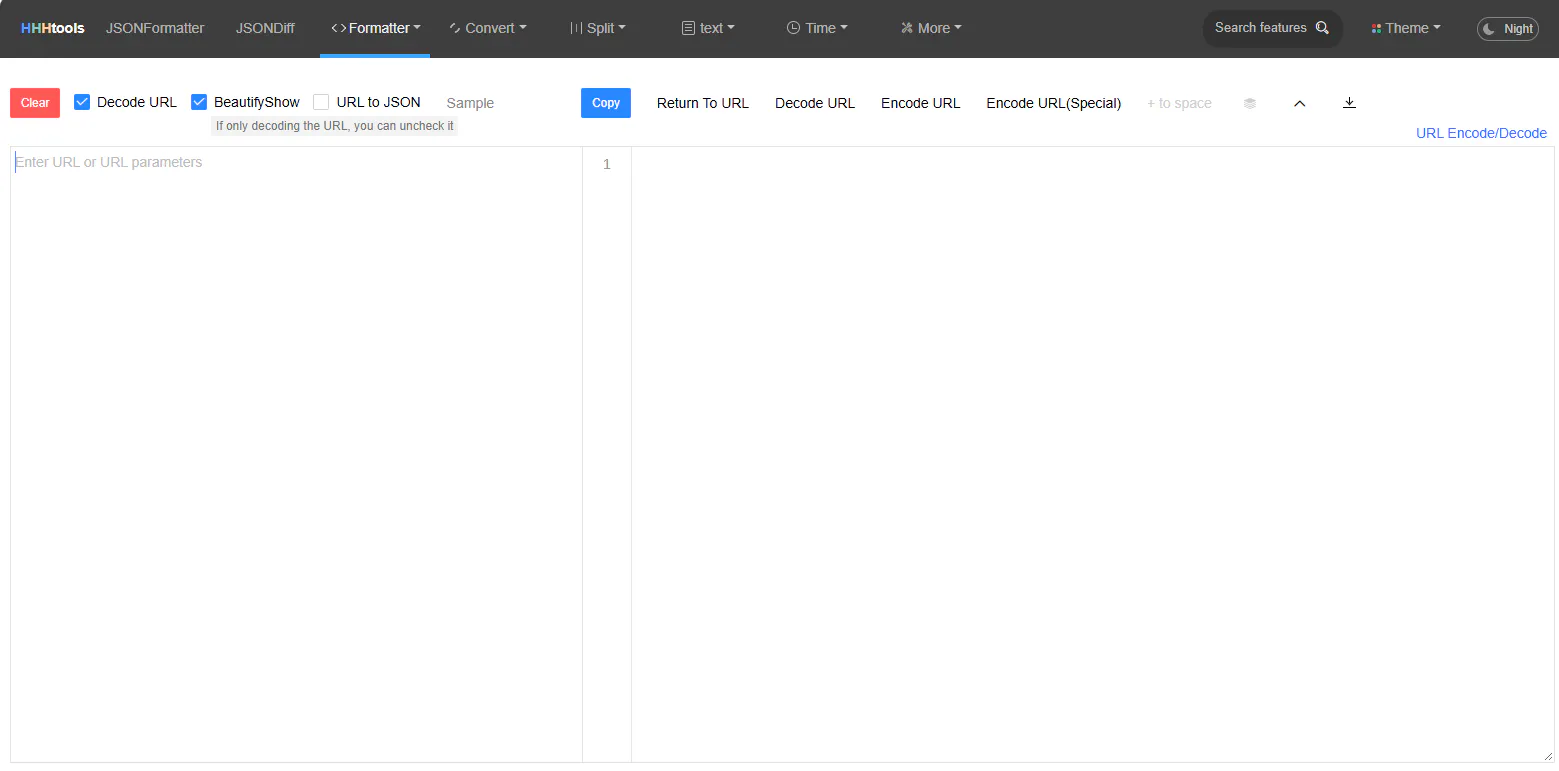The width and height of the screenshot is (1559, 771).
Task: Click inside the output editor pane
Action: click(1093, 454)
